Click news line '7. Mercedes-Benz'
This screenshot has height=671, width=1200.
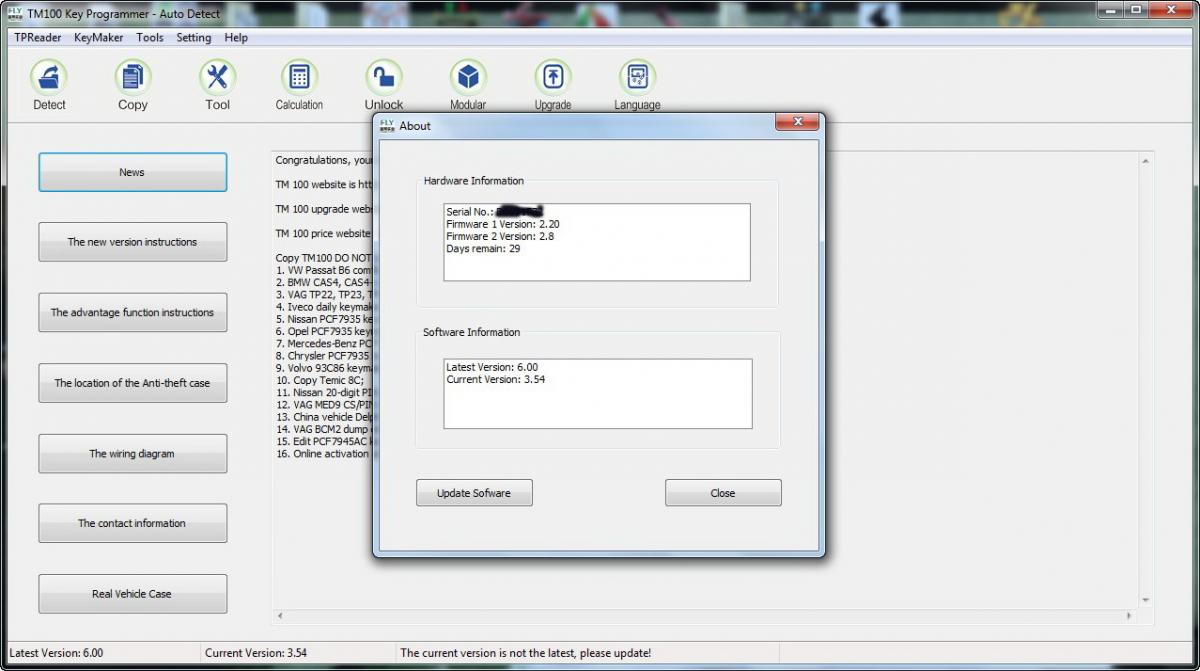[324, 343]
